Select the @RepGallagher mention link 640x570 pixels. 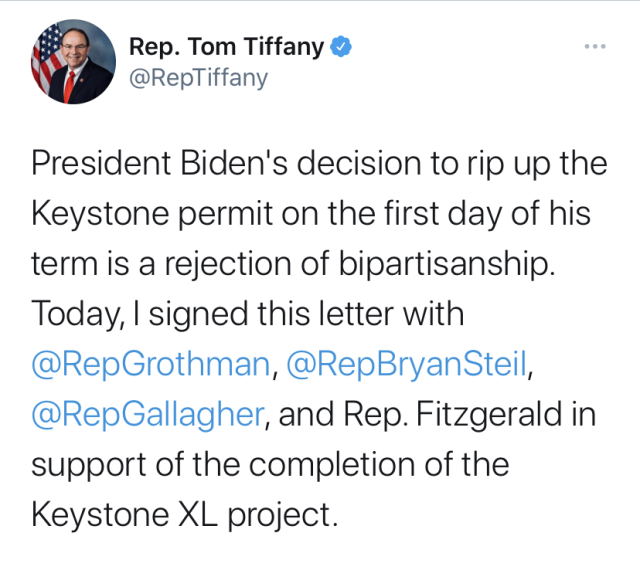150,416
